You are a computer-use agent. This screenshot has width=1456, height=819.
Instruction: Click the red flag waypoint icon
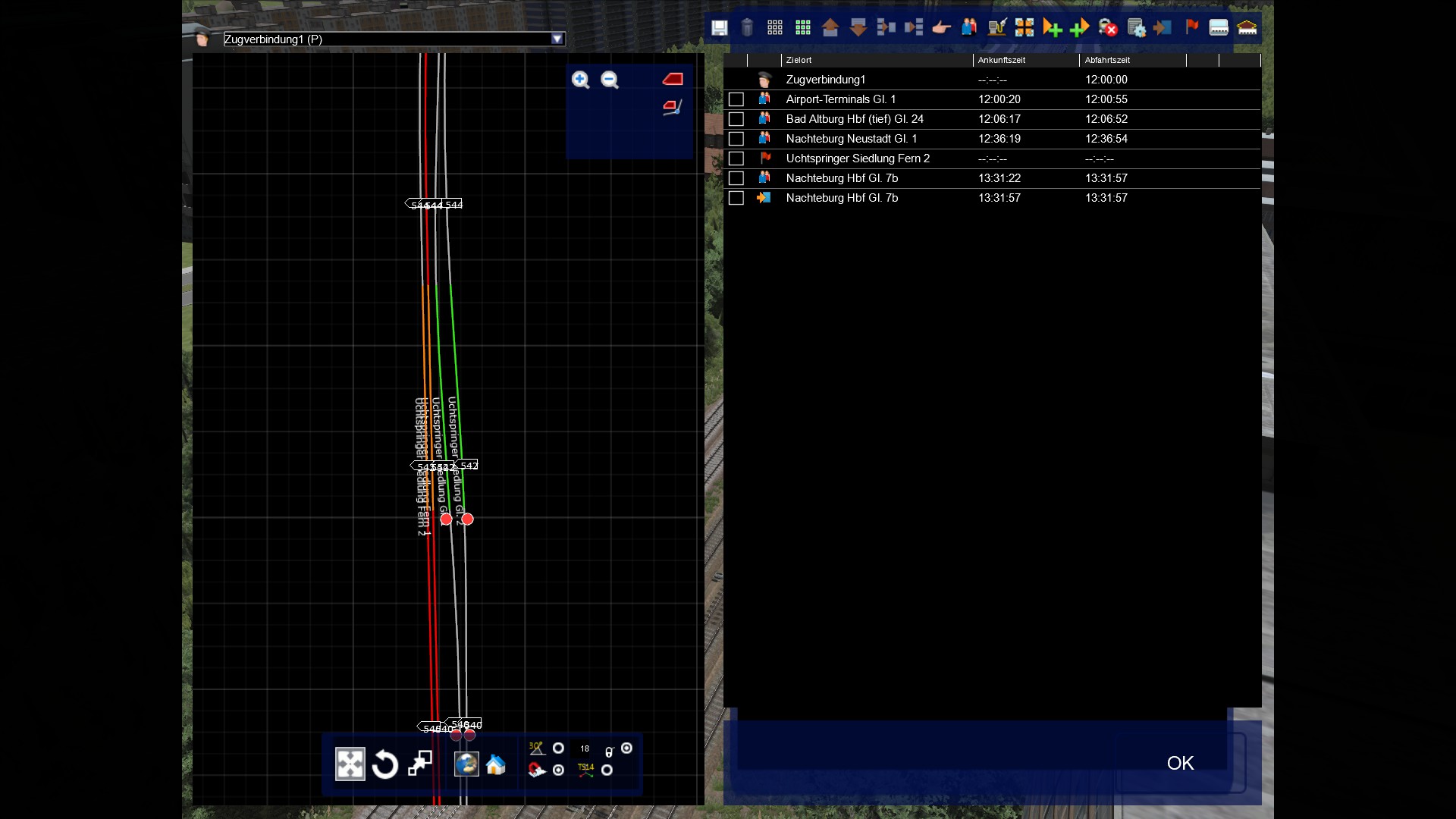(1191, 28)
